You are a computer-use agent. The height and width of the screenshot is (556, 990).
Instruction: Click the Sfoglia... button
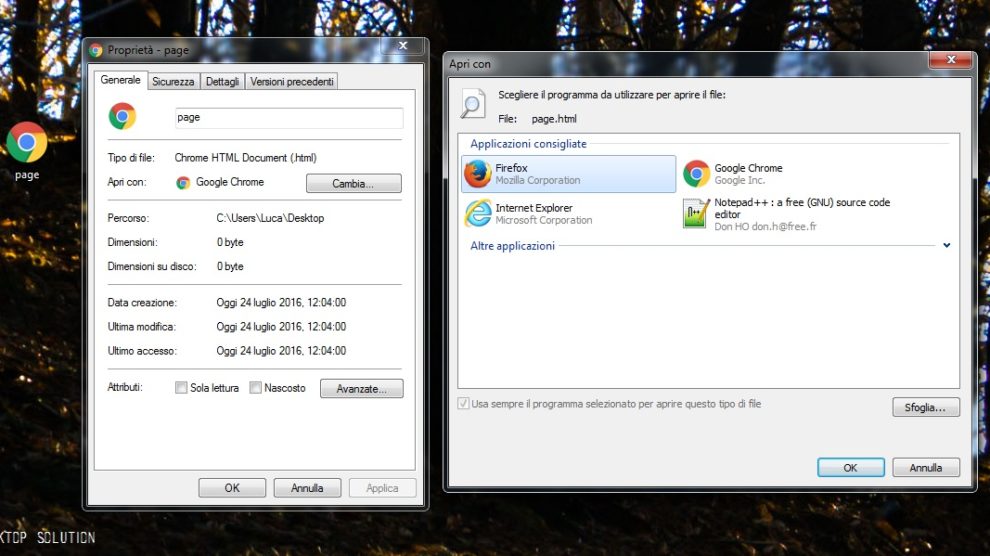click(x=926, y=407)
